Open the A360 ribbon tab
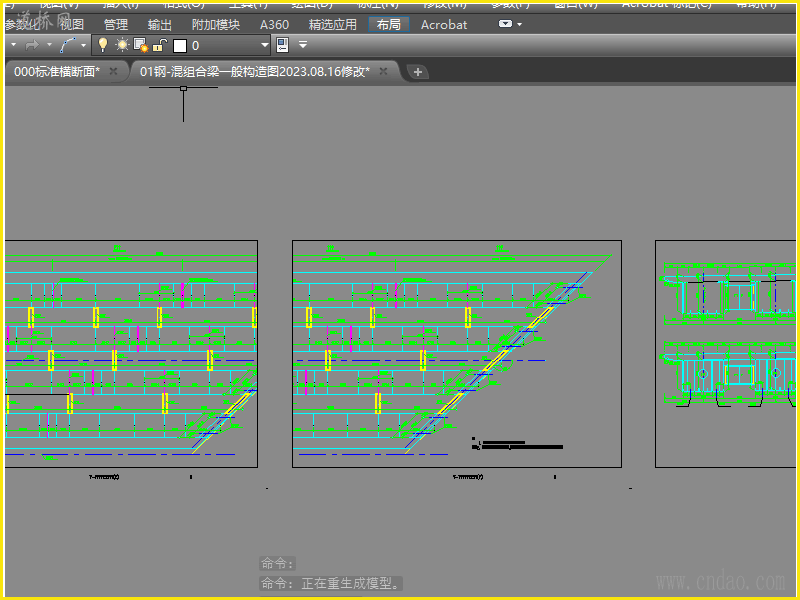The height and width of the screenshot is (600, 800). coord(274,24)
